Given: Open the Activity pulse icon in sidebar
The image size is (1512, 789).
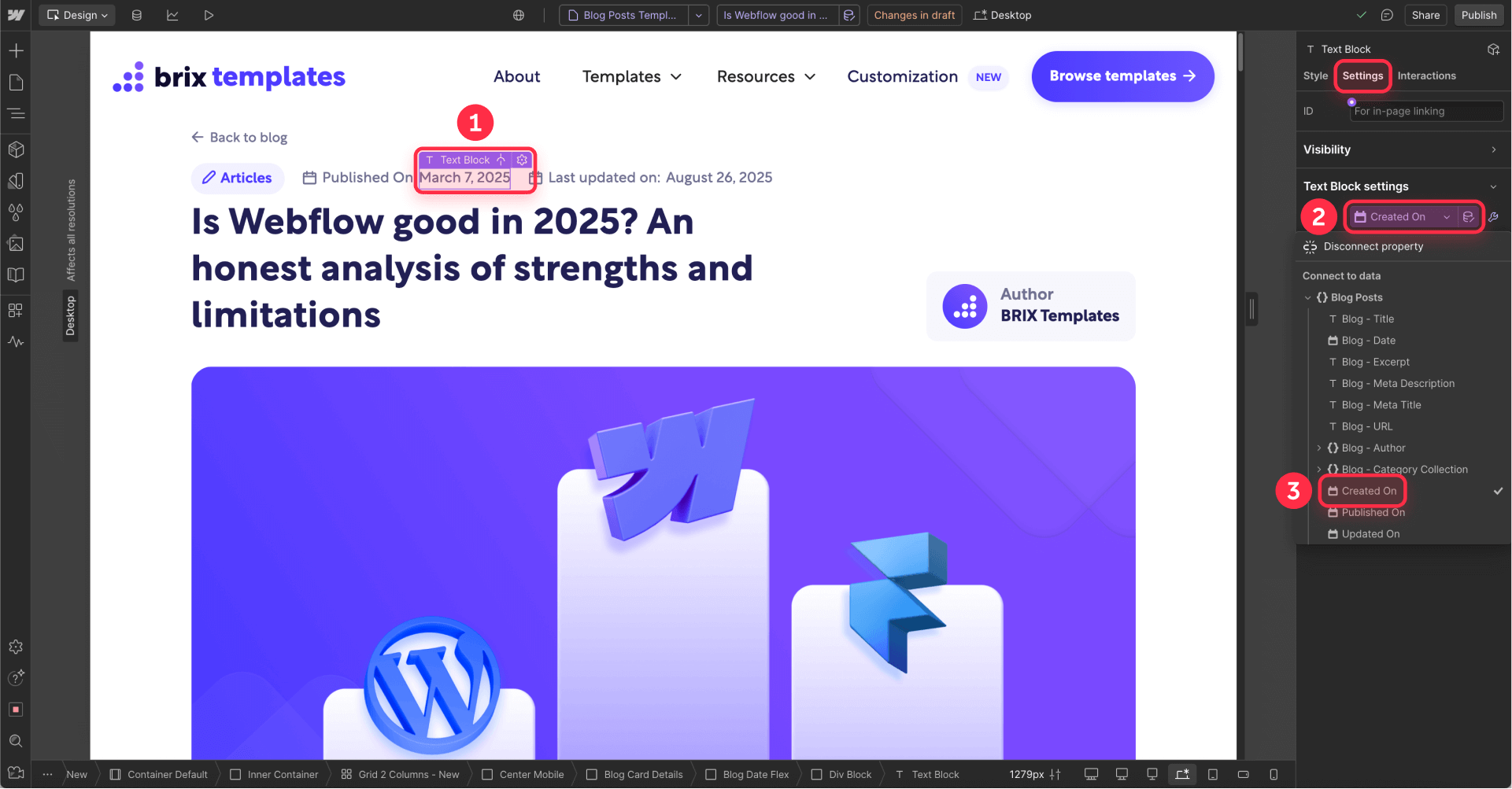Looking at the screenshot, I should pos(16,341).
